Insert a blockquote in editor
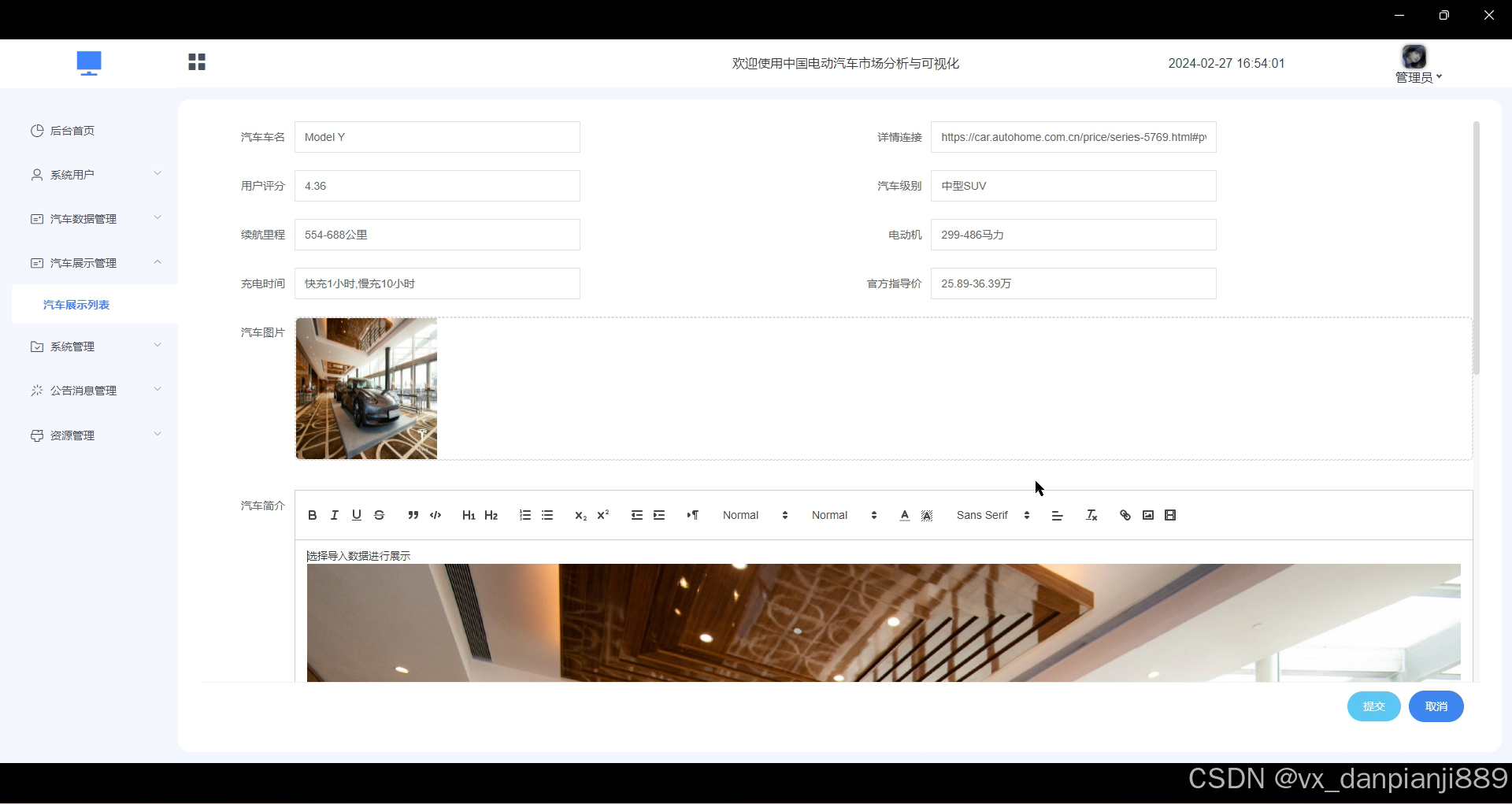 tap(413, 515)
